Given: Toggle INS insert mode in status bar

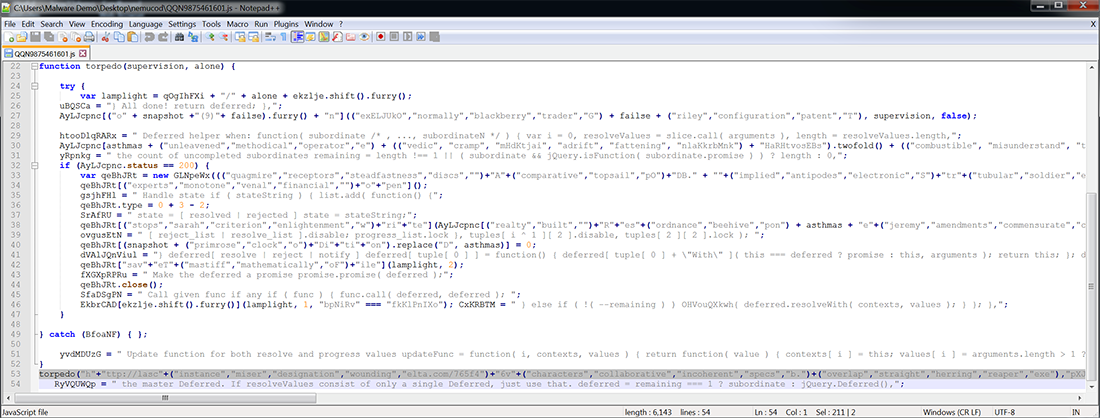Looking at the screenshot, I should 1075,411.
